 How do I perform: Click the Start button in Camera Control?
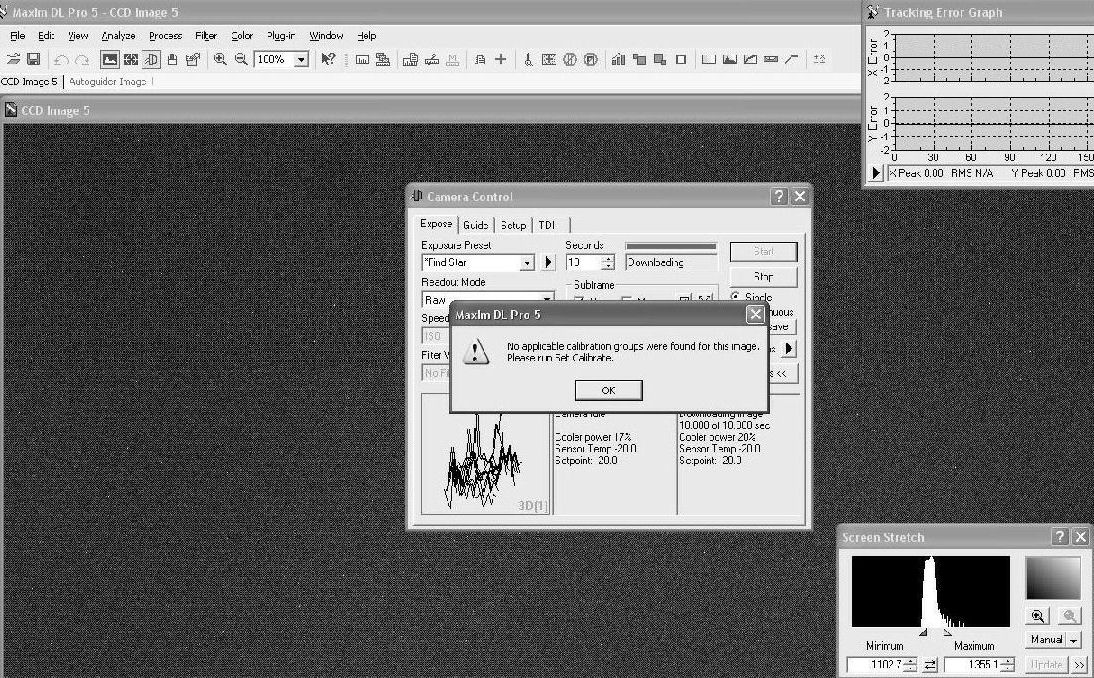click(763, 251)
